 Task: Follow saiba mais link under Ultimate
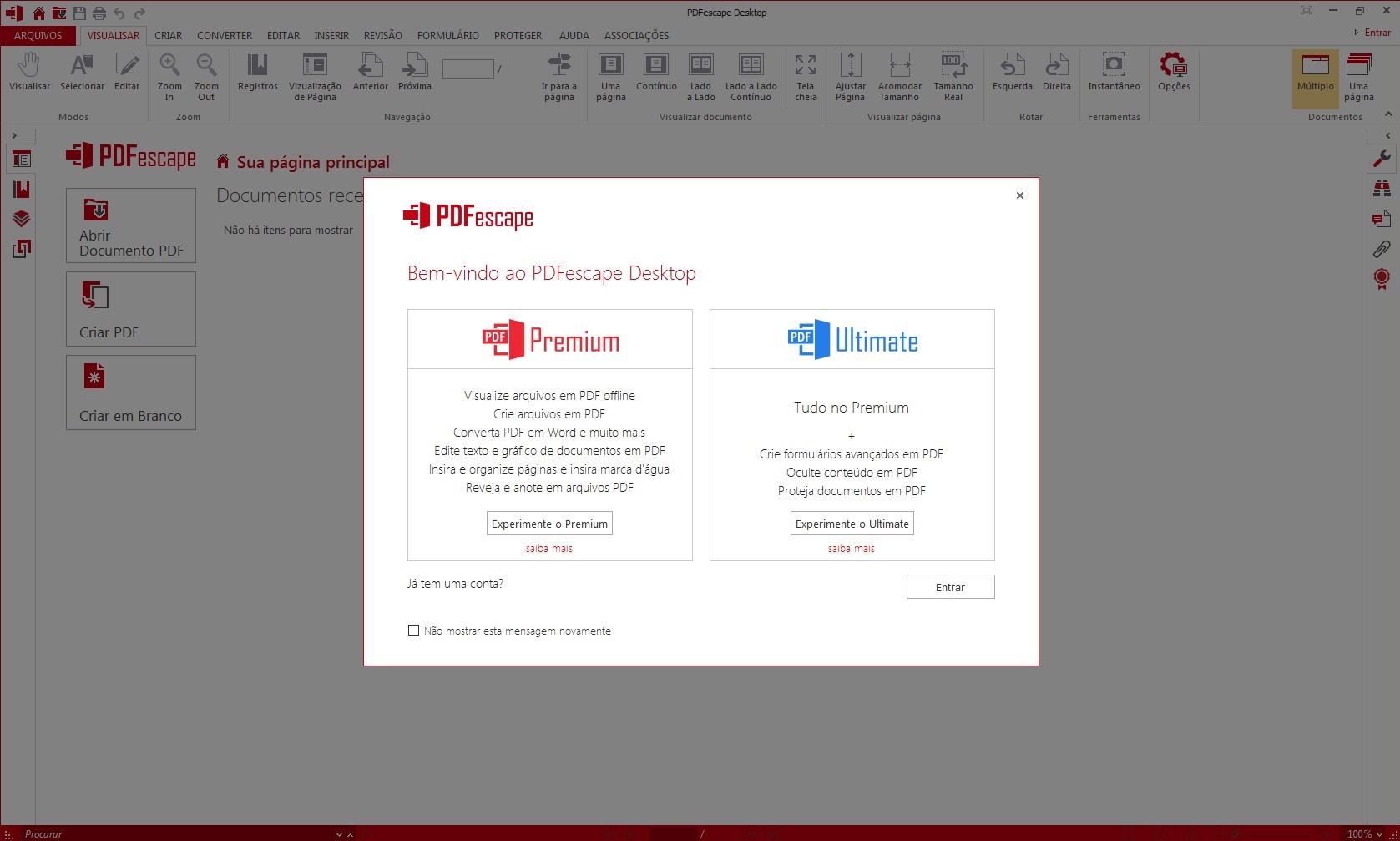coord(852,549)
